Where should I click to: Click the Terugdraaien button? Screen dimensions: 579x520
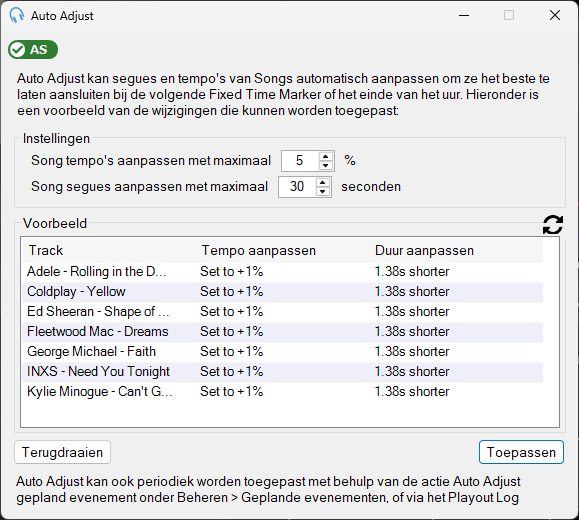pos(62,452)
